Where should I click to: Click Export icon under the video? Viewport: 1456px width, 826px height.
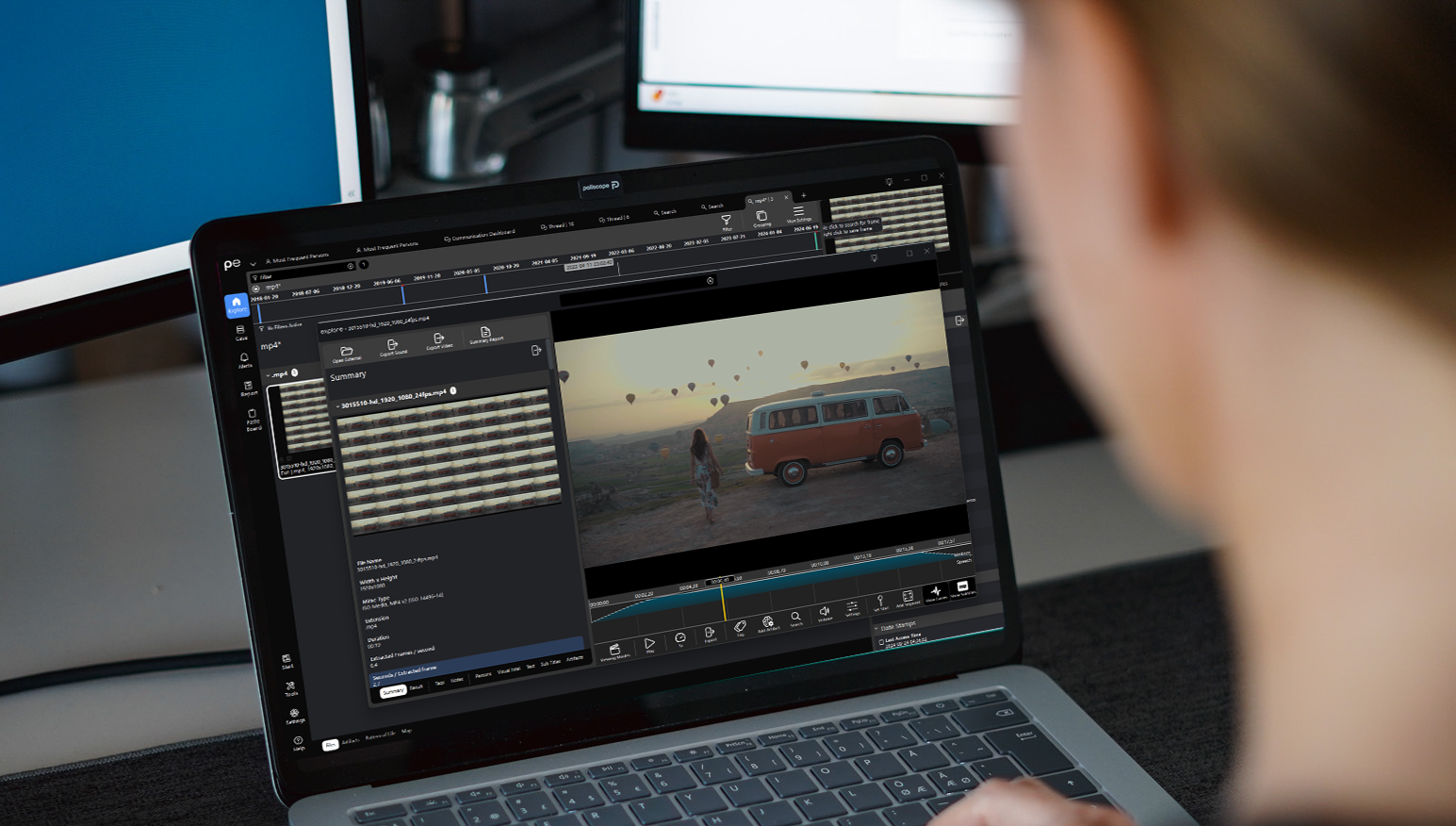pos(710,635)
